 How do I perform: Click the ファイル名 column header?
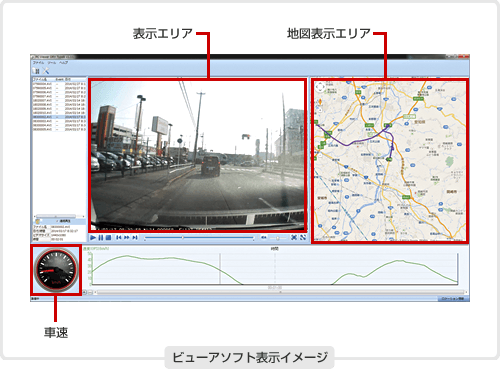coord(40,79)
